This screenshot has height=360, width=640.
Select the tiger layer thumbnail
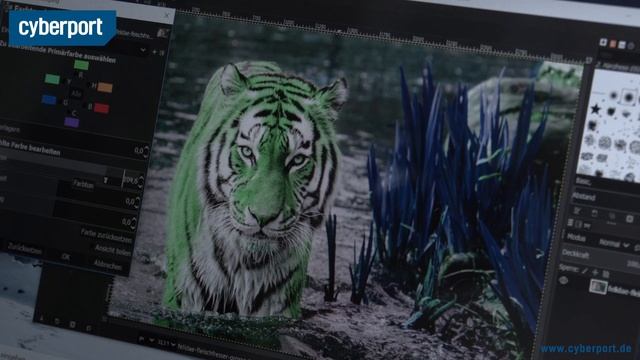point(598,287)
